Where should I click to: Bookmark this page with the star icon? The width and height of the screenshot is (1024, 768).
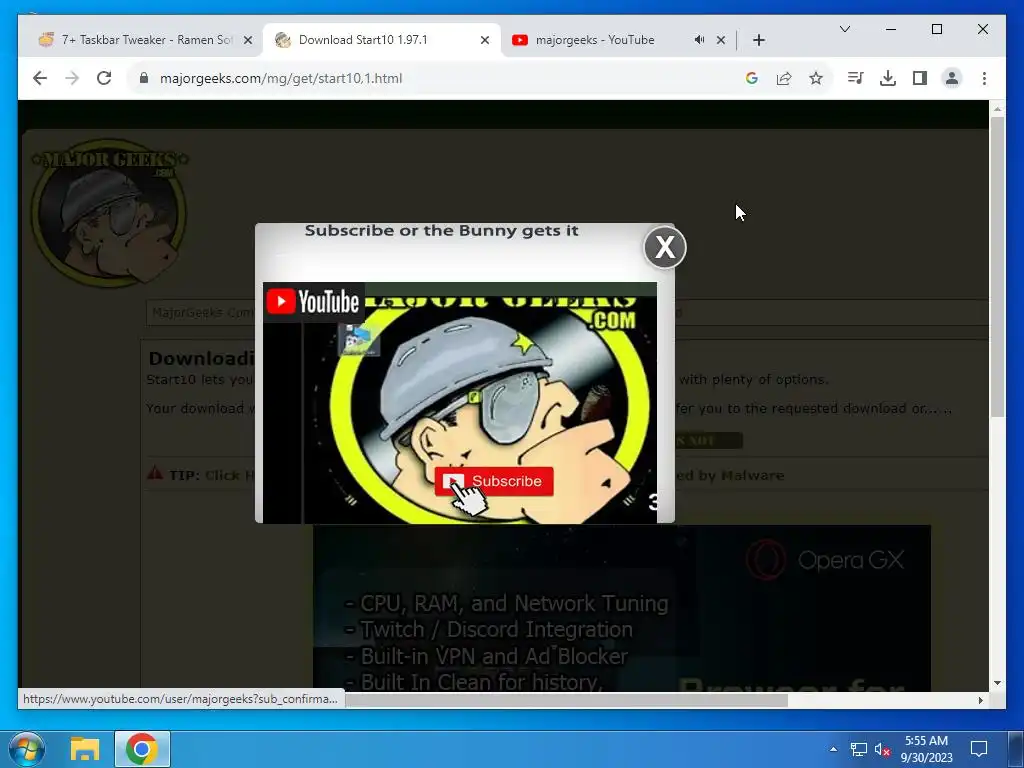click(816, 78)
